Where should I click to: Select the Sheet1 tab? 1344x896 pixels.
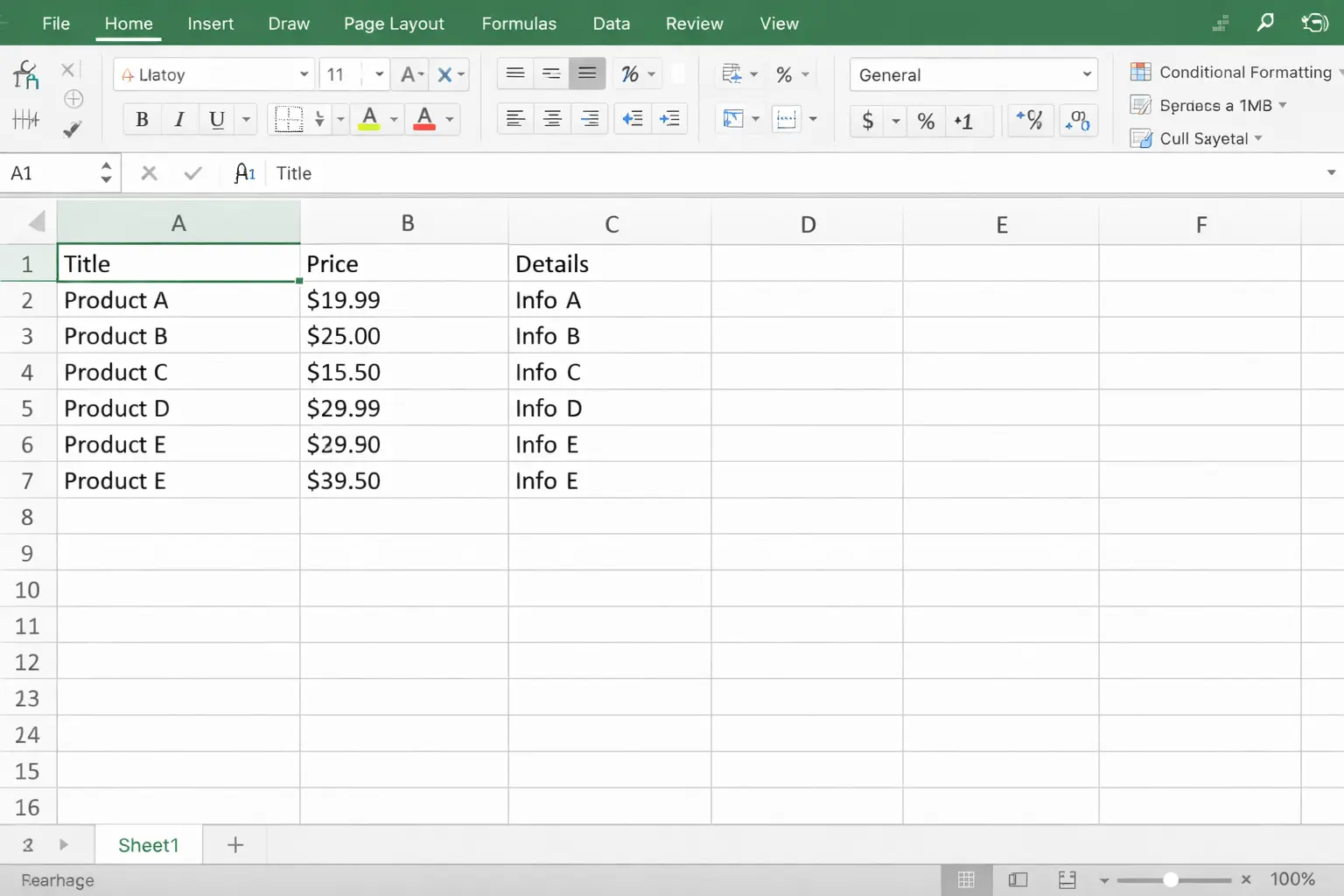point(148,844)
